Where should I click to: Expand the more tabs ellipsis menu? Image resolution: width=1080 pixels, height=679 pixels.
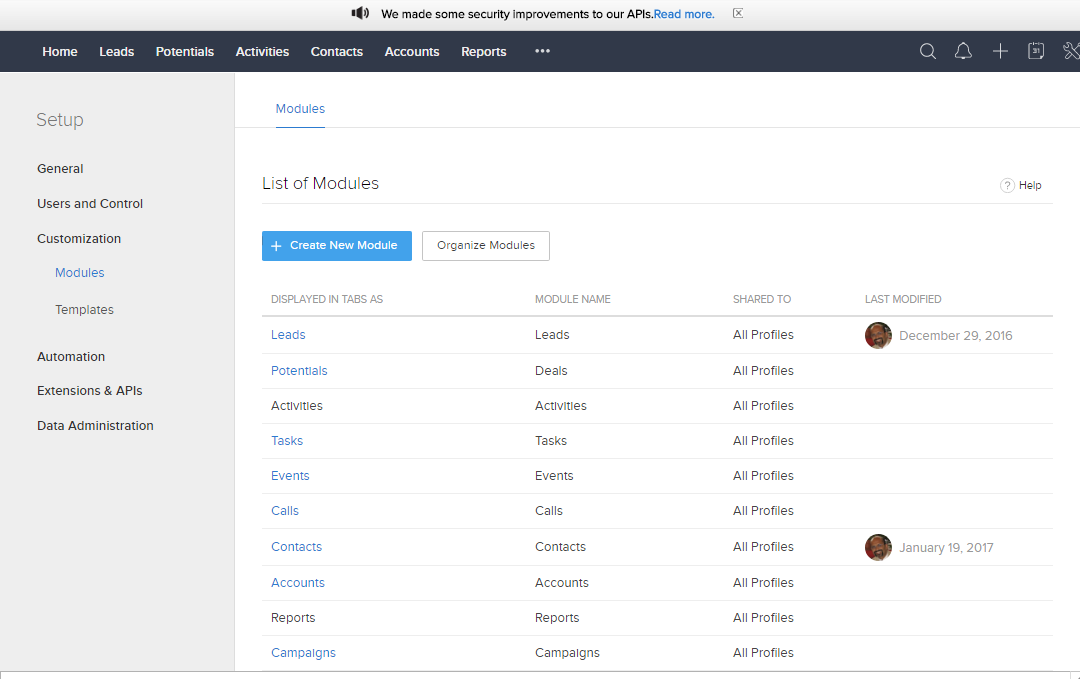coord(542,52)
